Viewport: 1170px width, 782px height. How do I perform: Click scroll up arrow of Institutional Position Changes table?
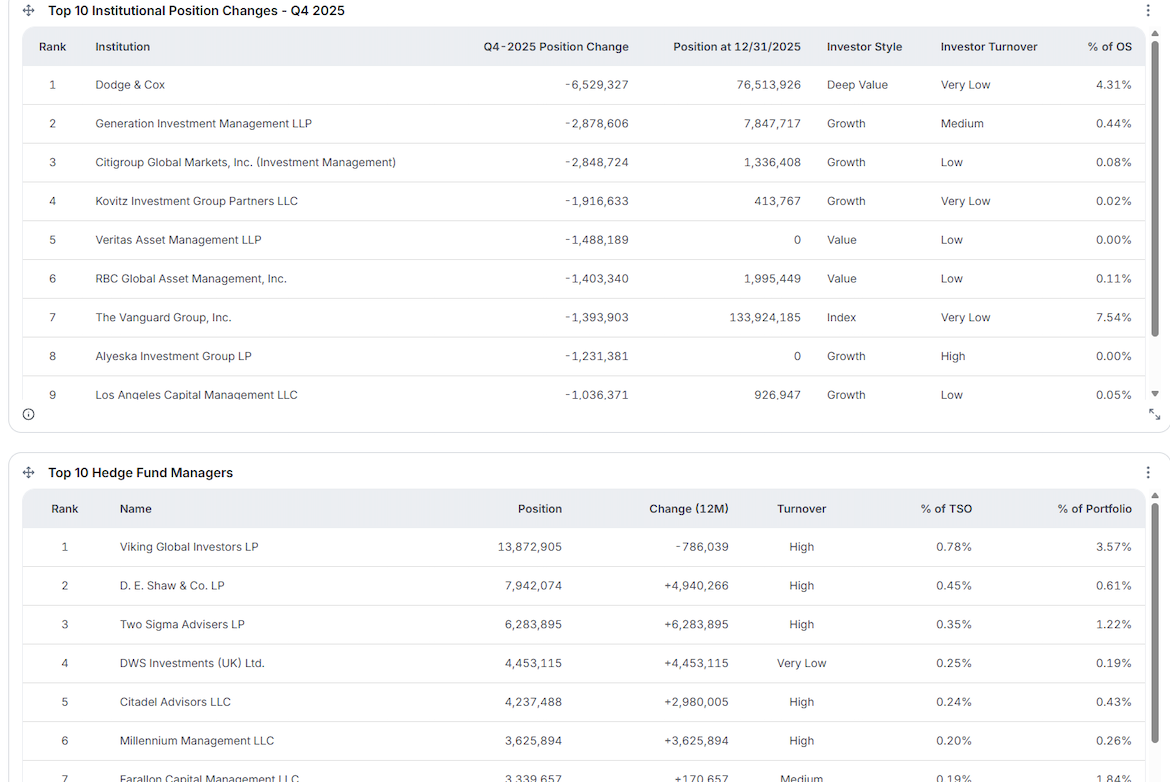(x=1155, y=34)
